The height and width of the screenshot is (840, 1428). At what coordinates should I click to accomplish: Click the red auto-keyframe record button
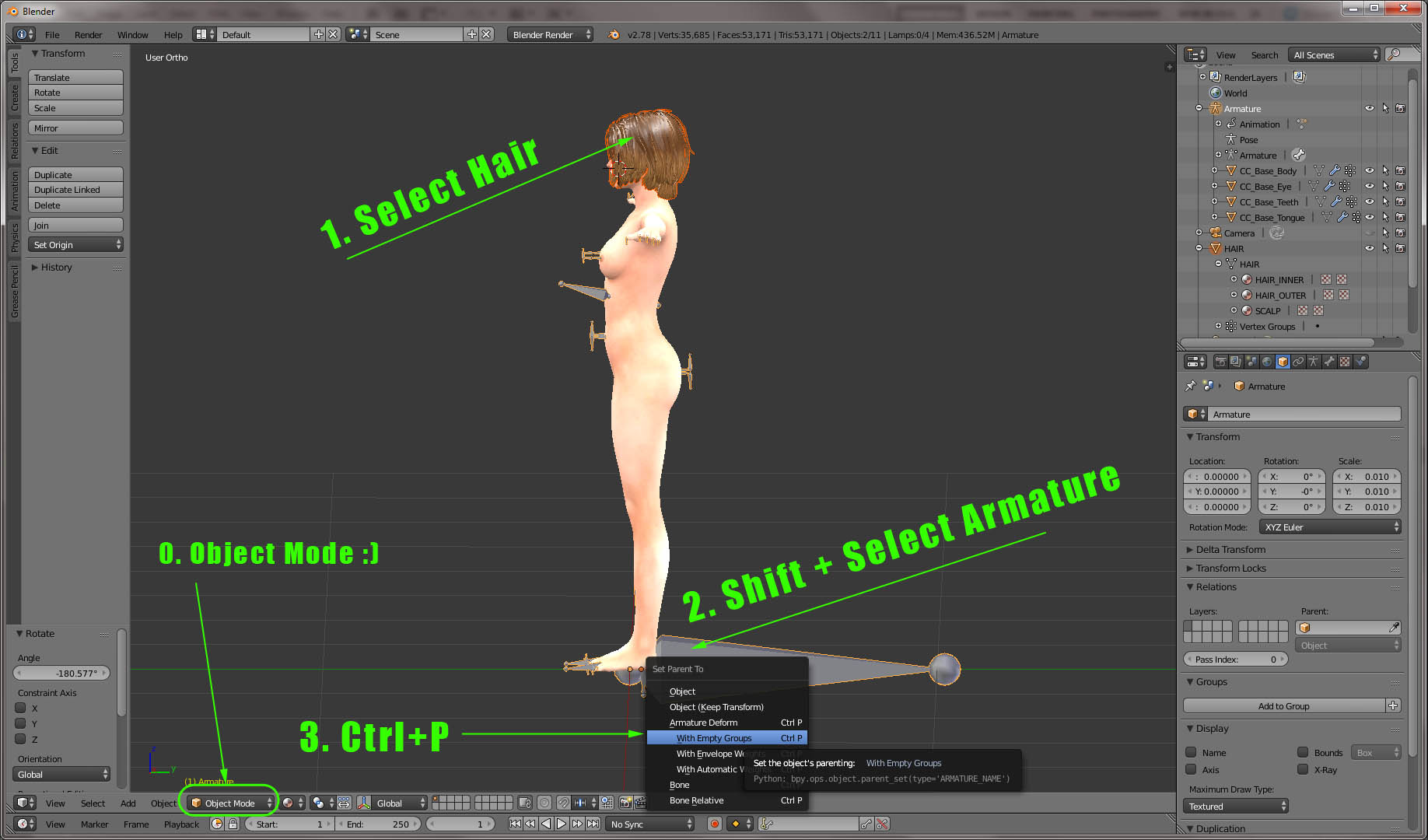click(715, 824)
